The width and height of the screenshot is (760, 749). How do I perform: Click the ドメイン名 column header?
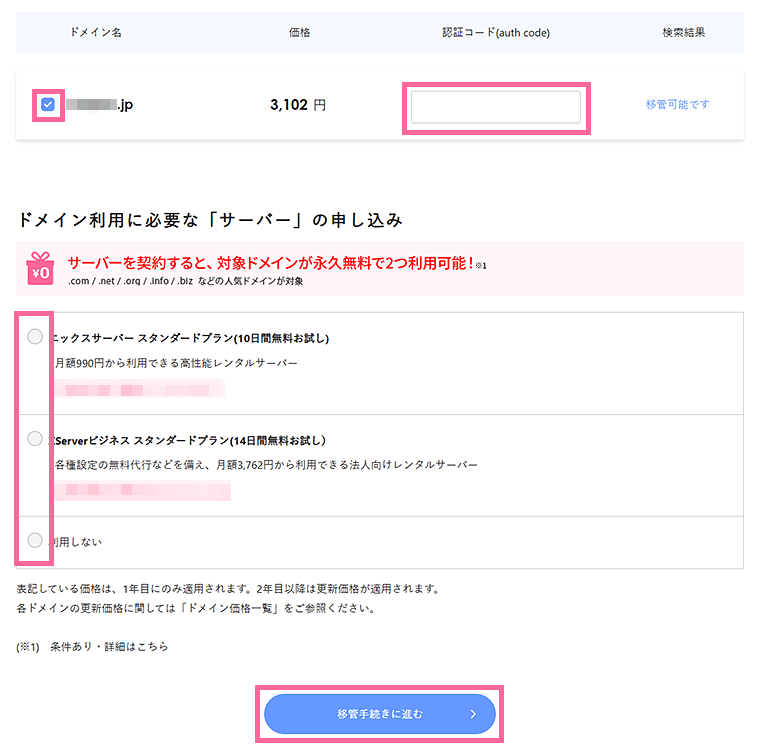95,32
